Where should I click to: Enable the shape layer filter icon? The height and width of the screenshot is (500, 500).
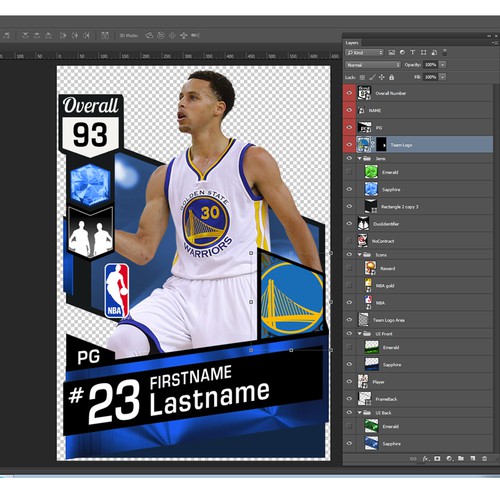click(423, 52)
